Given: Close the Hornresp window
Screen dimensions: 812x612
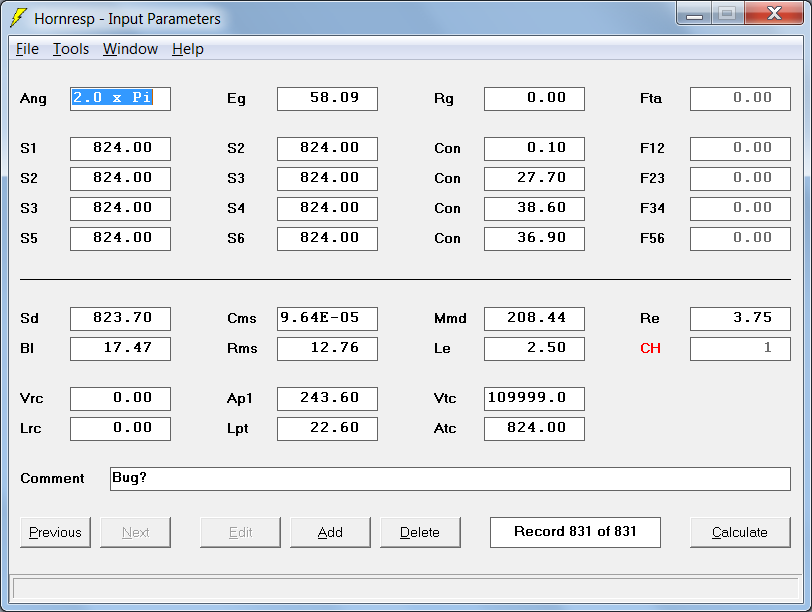Looking at the screenshot, I should (x=775, y=14).
